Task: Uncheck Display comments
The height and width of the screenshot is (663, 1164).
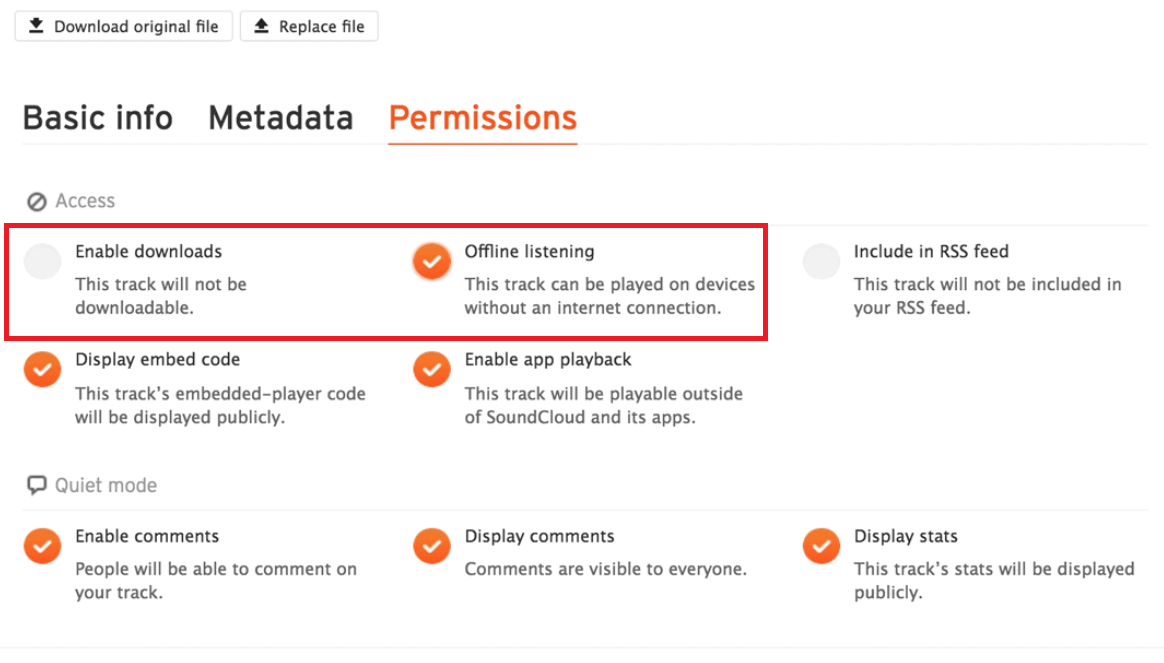Action: tap(431, 546)
